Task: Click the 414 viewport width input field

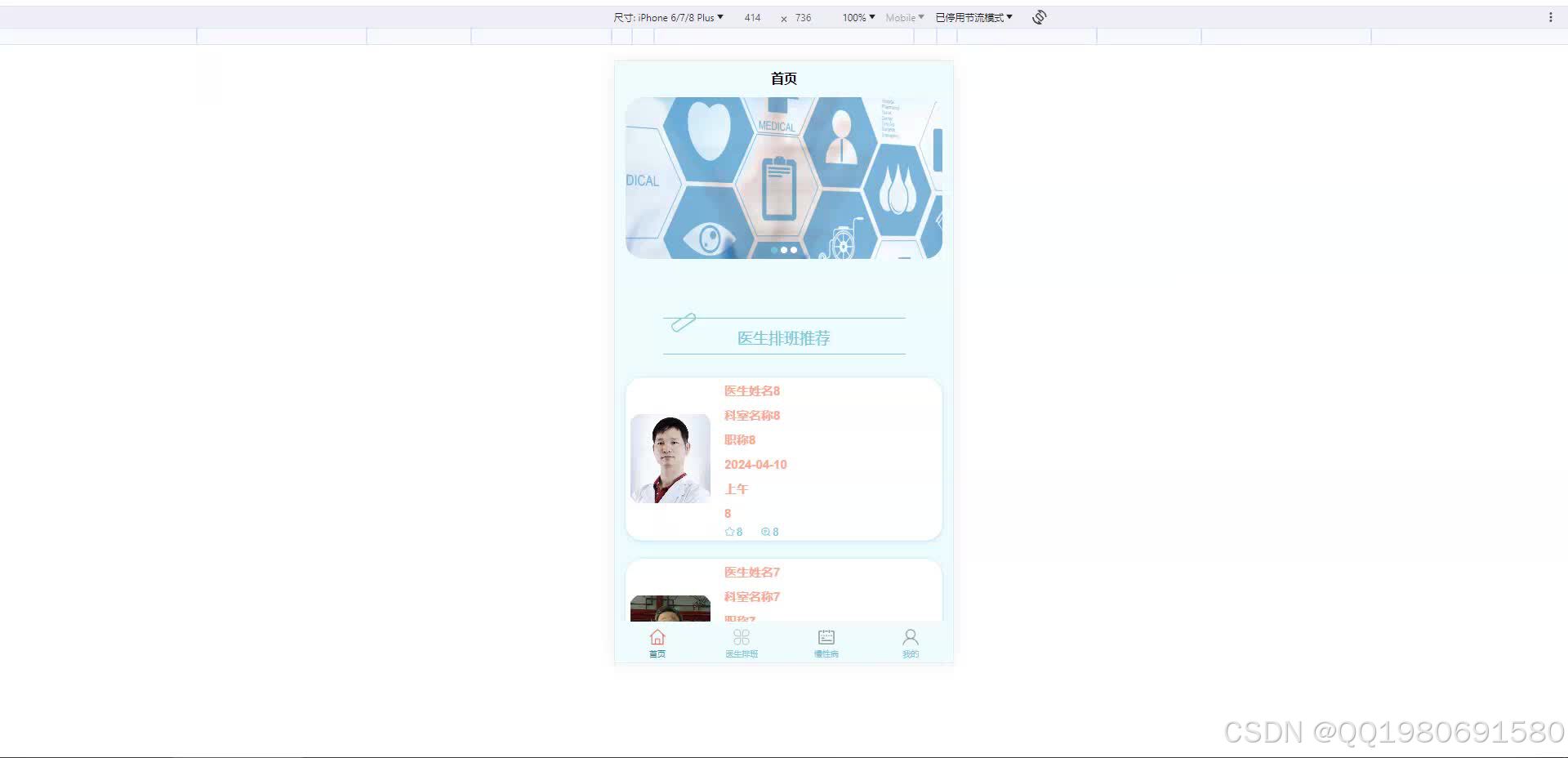Action: (x=752, y=17)
